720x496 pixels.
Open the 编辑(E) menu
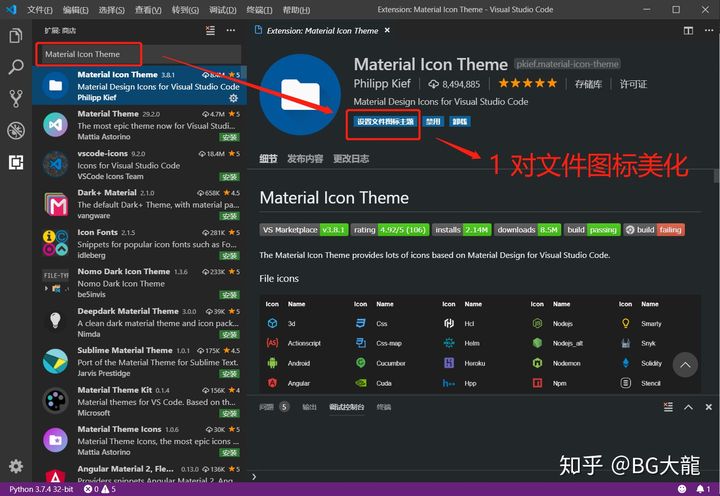(x=75, y=10)
